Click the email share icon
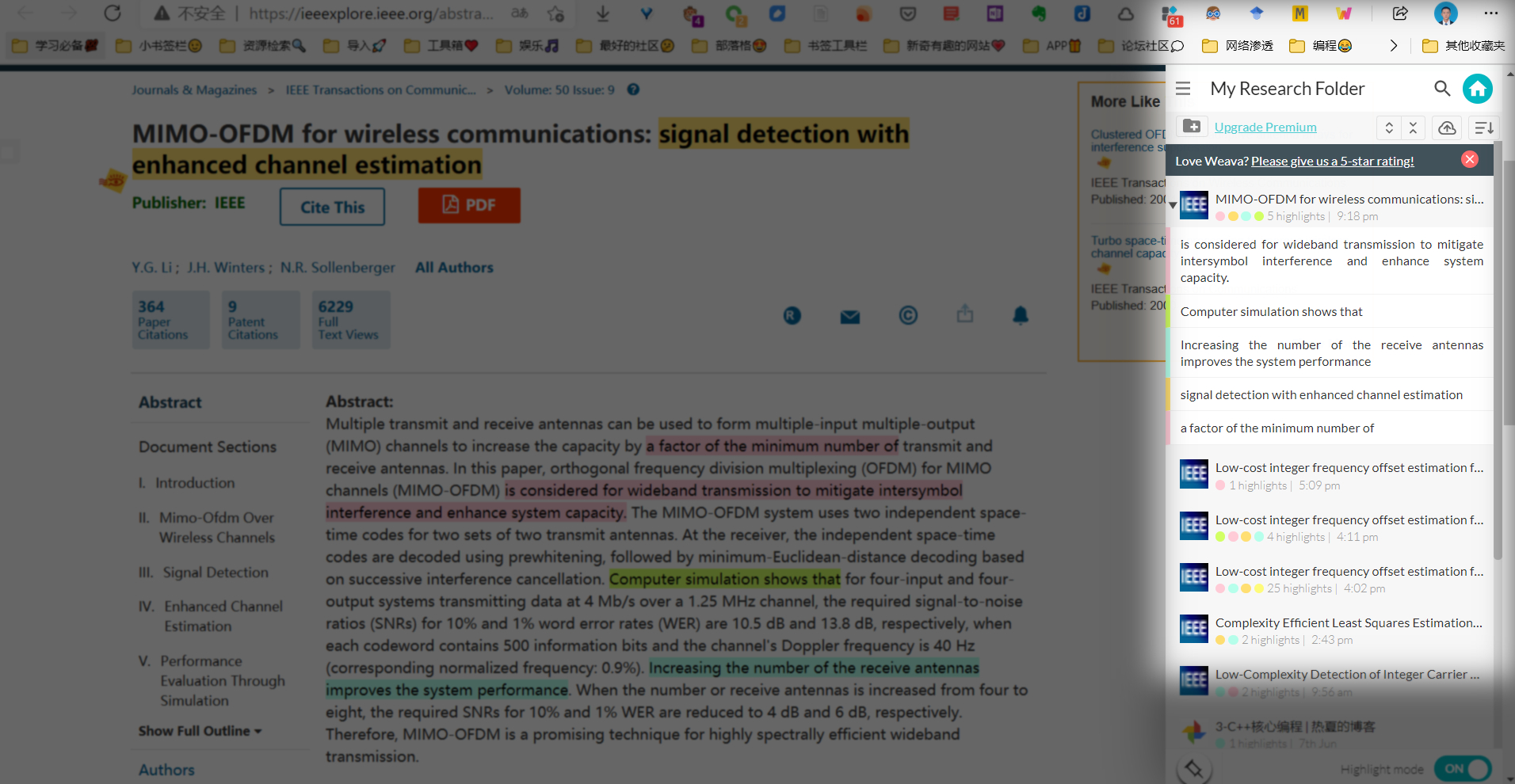Viewport: 1515px width, 784px height. pos(850,317)
